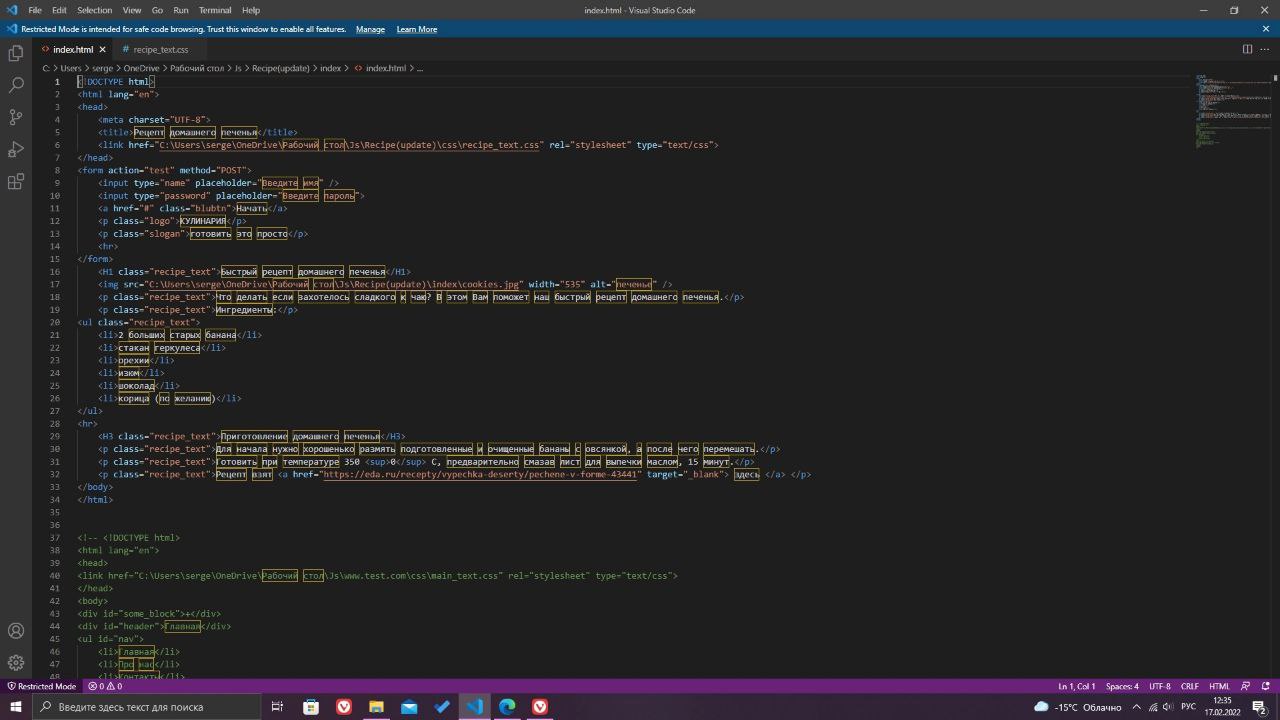
Task: Open the HTML language mode selector
Action: (1219, 686)
